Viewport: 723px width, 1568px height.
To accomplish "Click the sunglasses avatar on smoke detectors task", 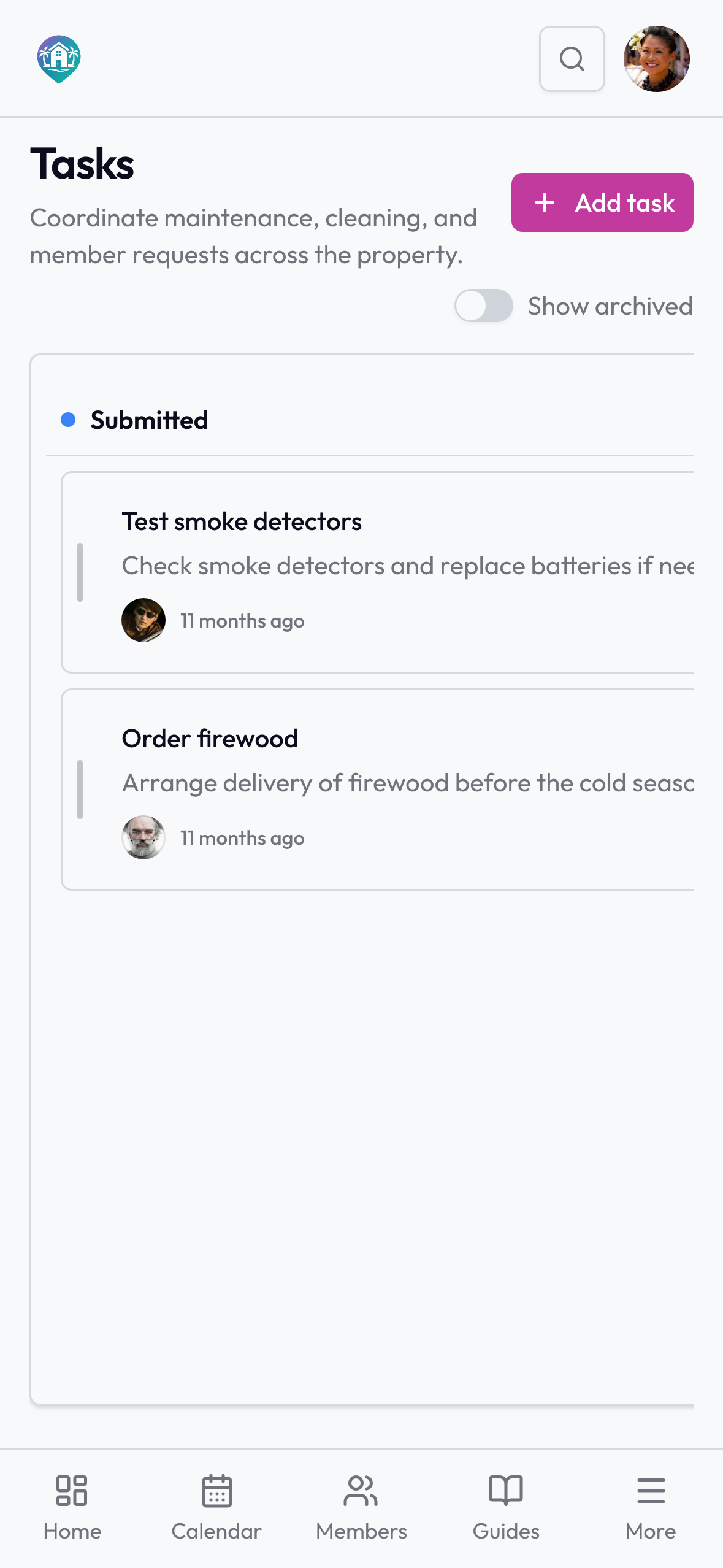I will pyautogui.click(x=143, y=620).
